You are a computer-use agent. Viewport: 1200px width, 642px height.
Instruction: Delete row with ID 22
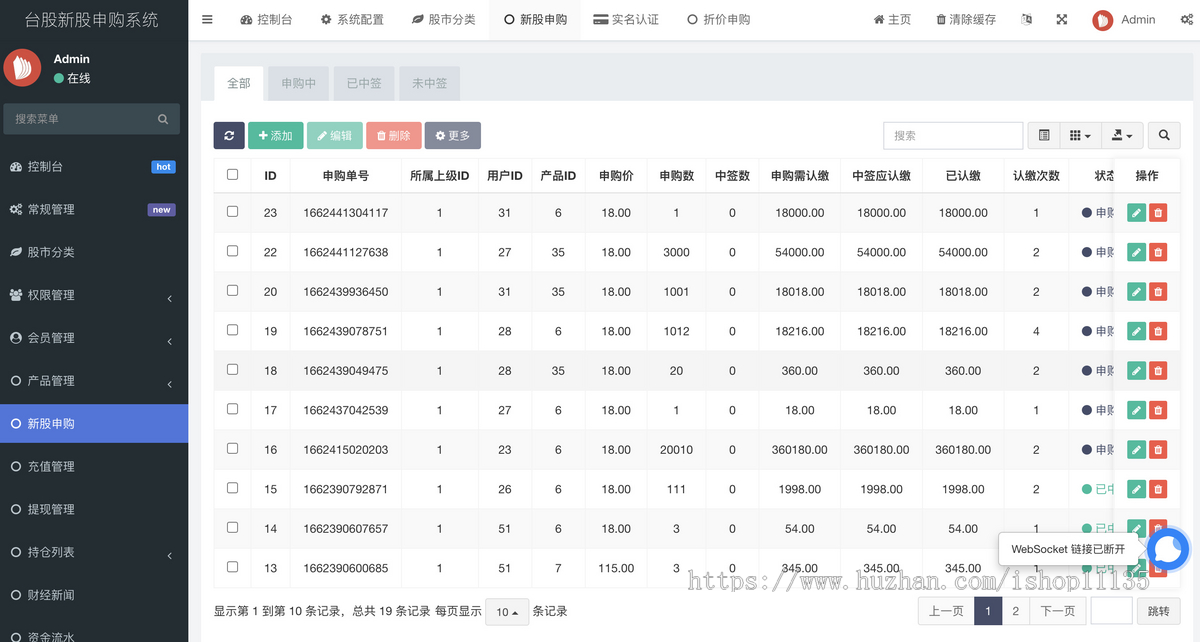[1158, 252]
